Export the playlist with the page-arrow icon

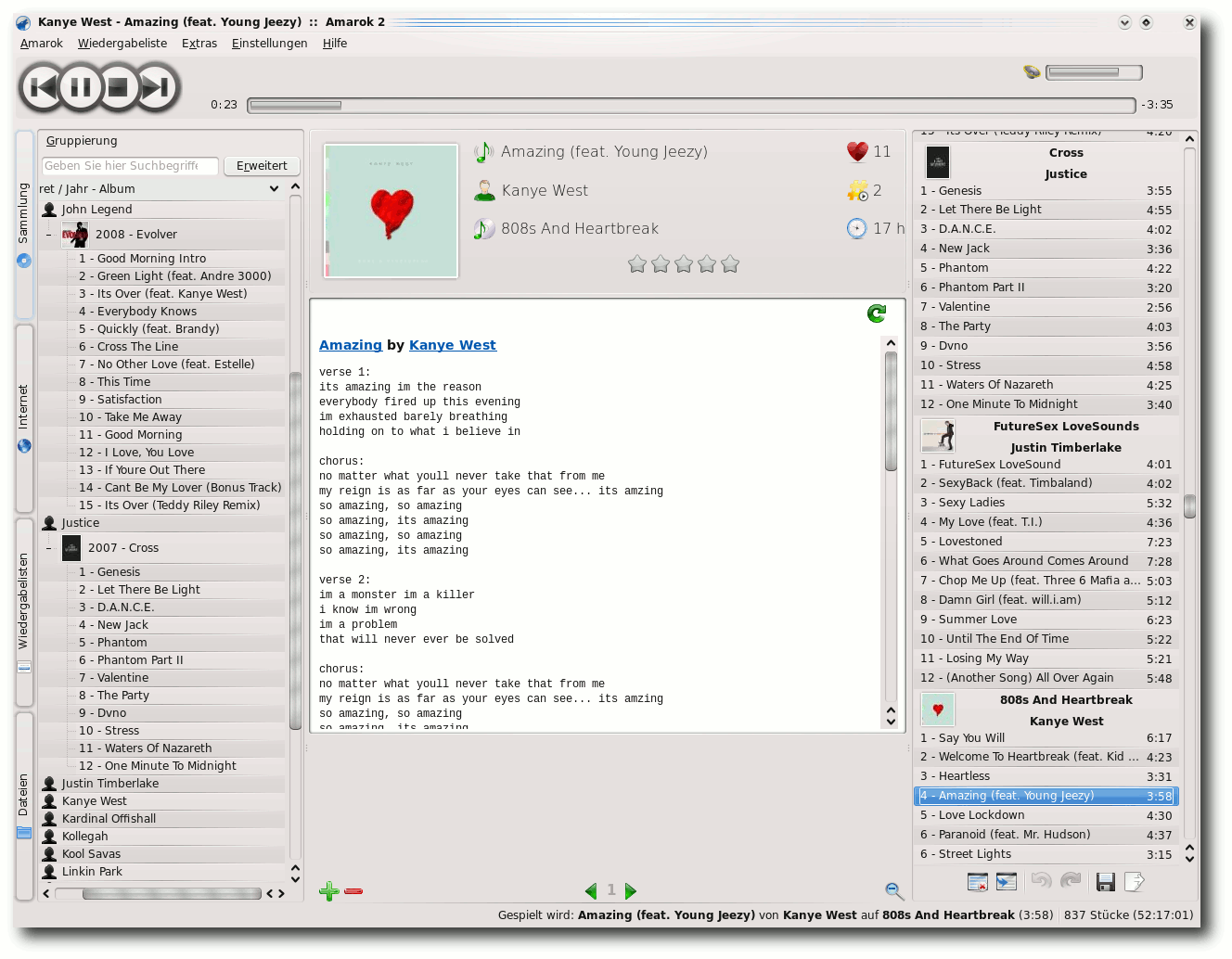(1135, 882)
